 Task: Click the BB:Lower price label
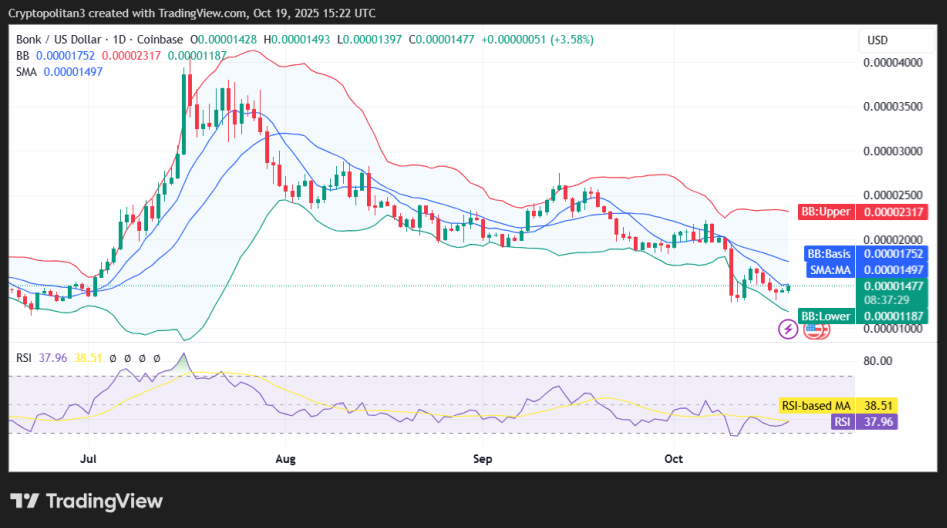pyautogui.click(x=825, y=316)
